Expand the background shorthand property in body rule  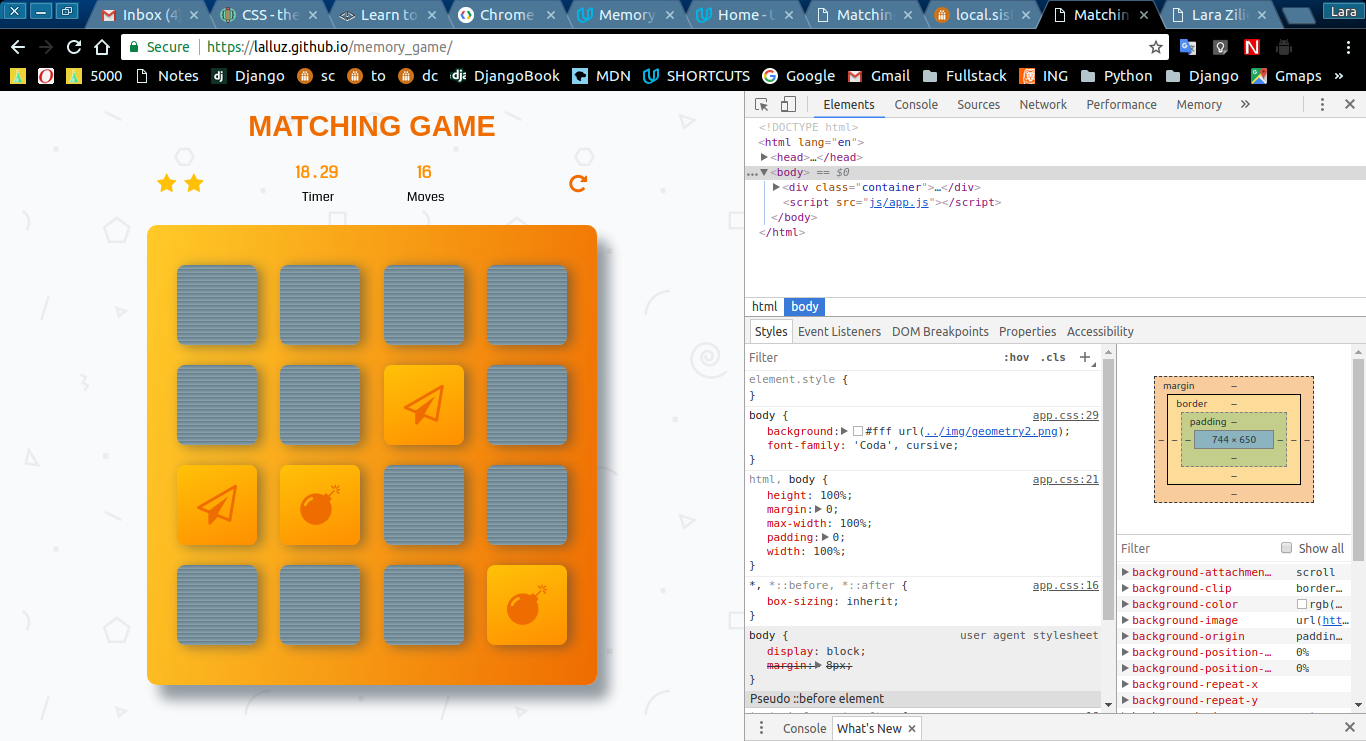point(844,431)
